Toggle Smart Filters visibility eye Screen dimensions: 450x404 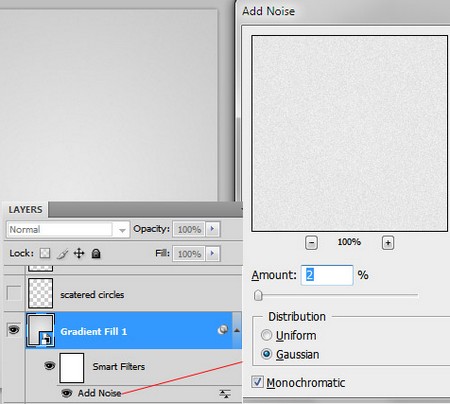49,366
